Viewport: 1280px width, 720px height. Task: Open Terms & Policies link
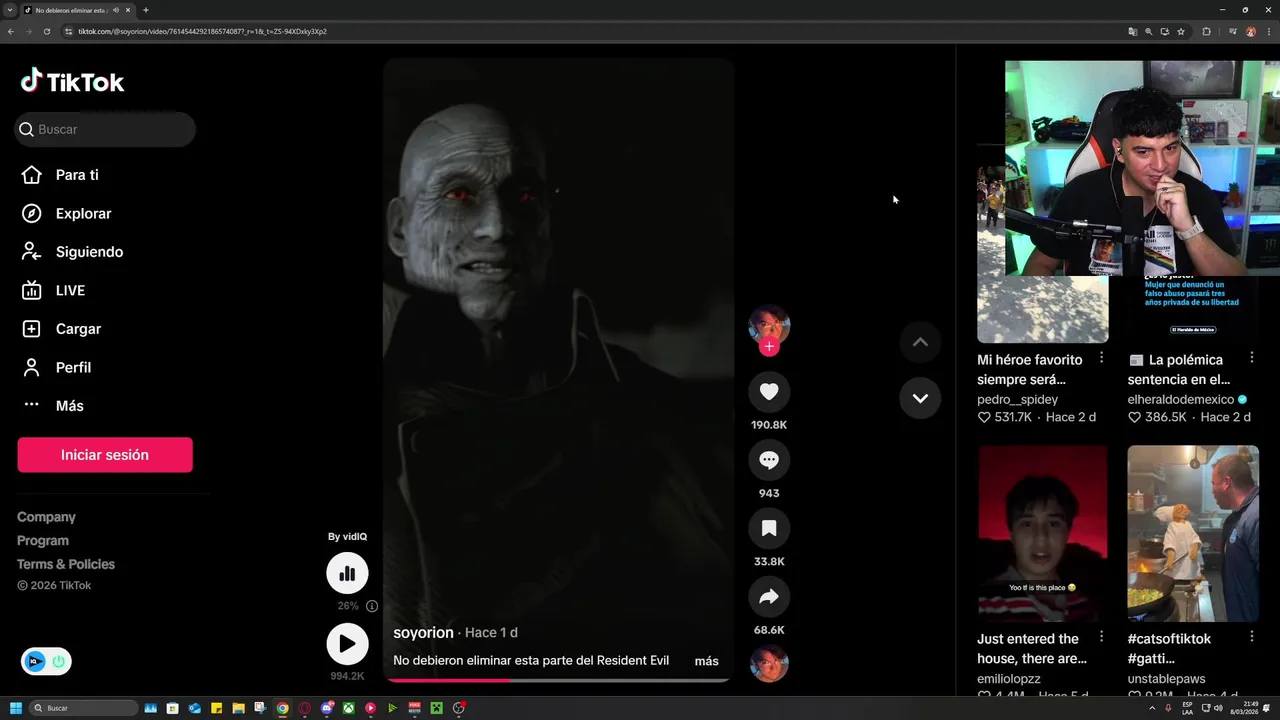(x=66, y=564)
